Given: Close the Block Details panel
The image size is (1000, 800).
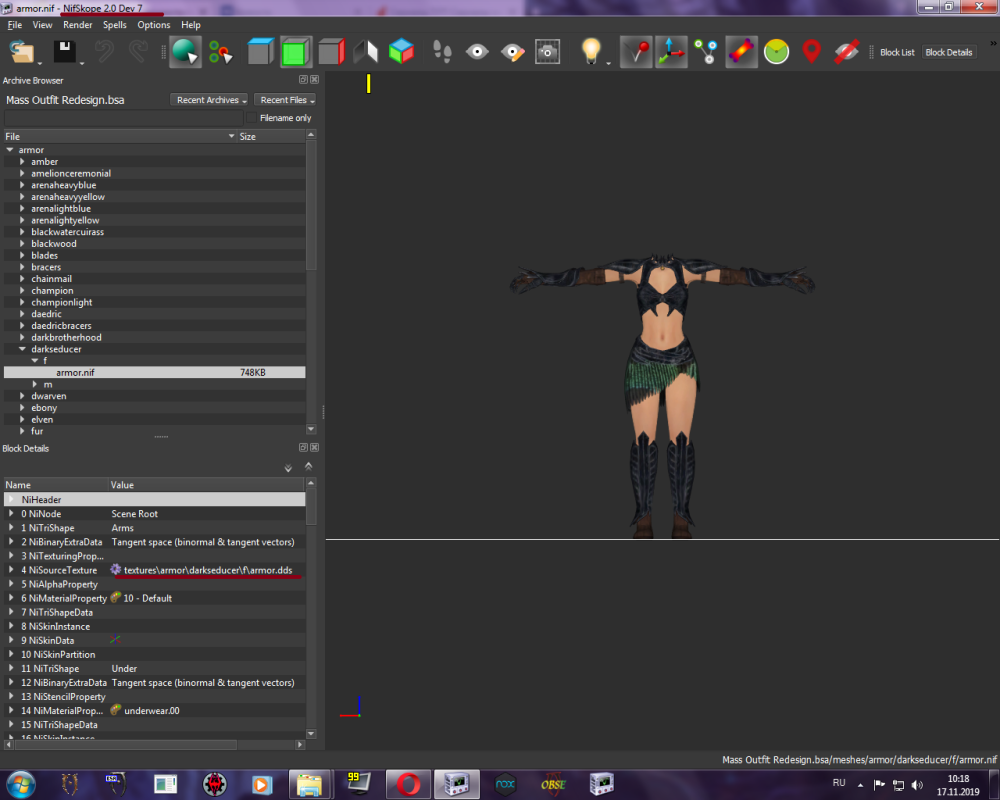Looking at the screenshot, I should 314,448.
